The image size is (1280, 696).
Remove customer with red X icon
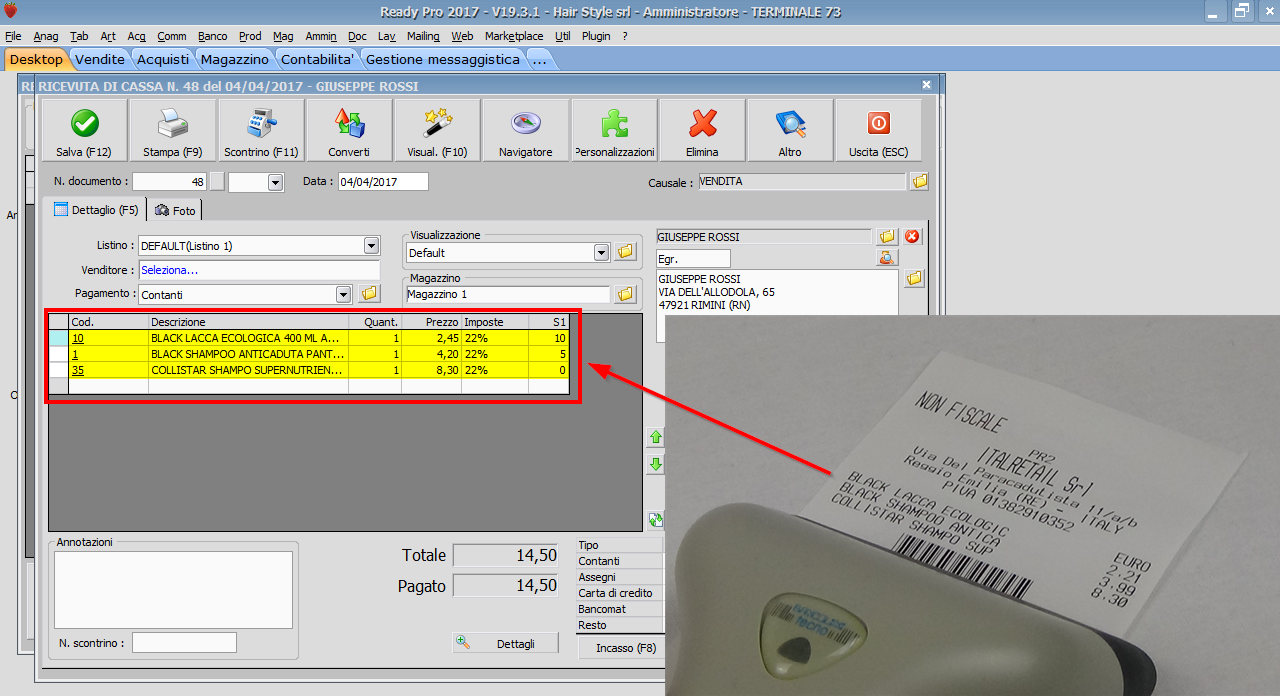pos(912,237)
